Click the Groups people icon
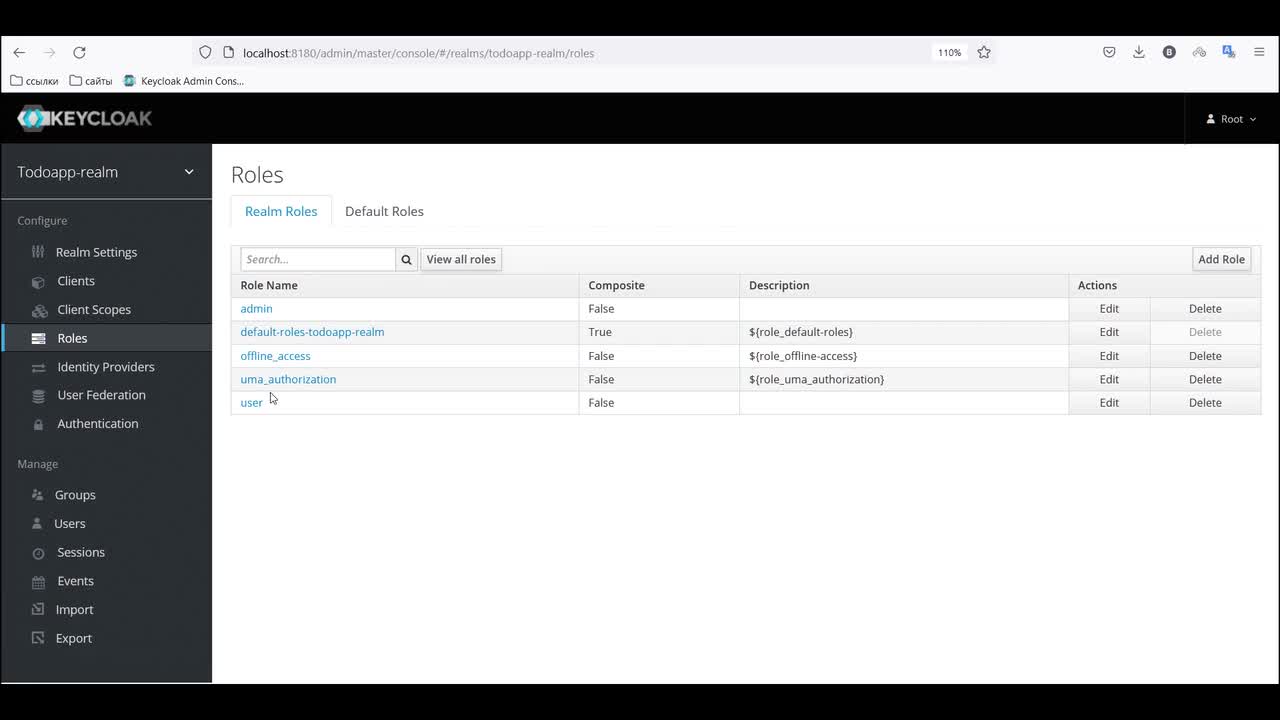Viewport: 1280px width, 720px height. [38, 495]
